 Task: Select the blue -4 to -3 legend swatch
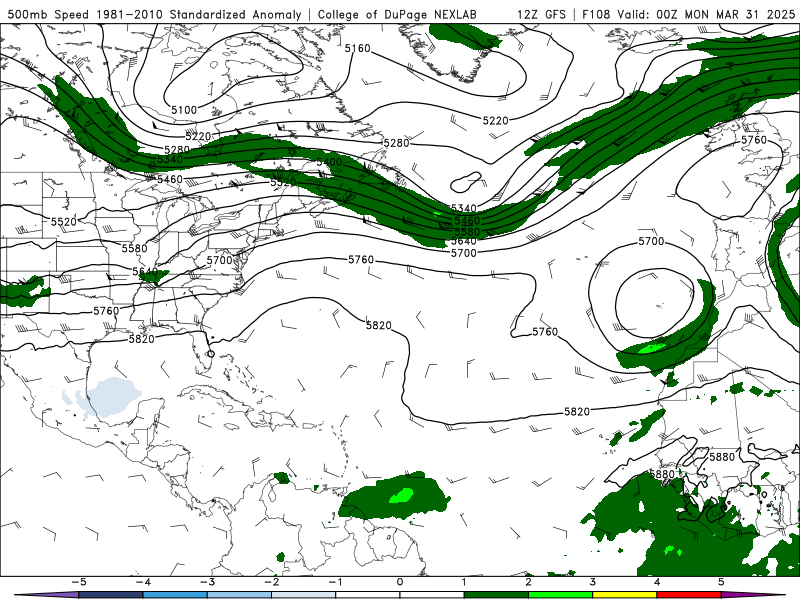coord(175,595)
